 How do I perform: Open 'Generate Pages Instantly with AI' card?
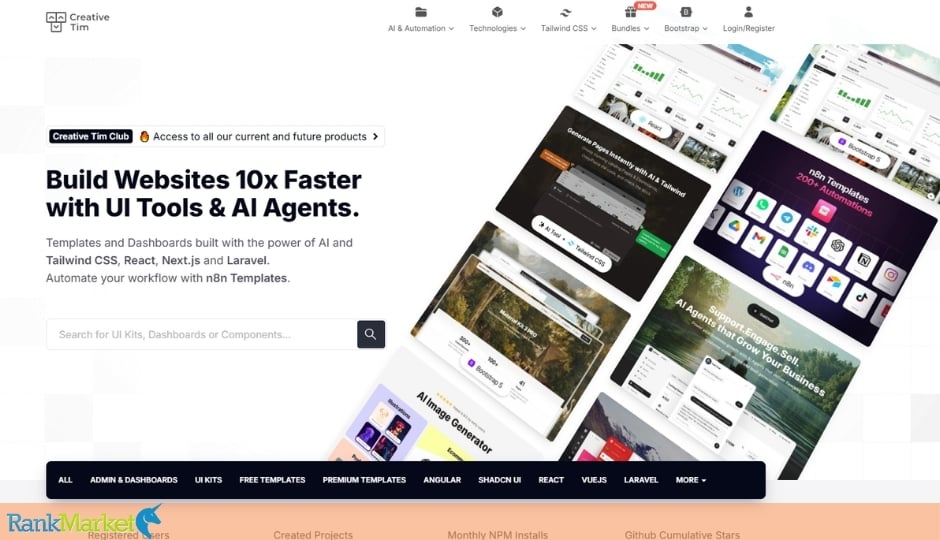(603, 203)
